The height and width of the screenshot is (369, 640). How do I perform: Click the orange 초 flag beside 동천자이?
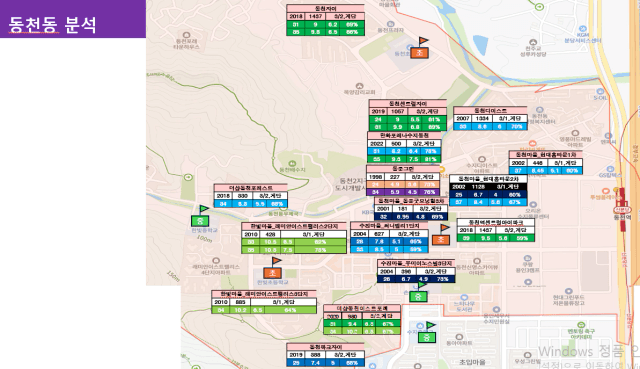tap(420, 52)
